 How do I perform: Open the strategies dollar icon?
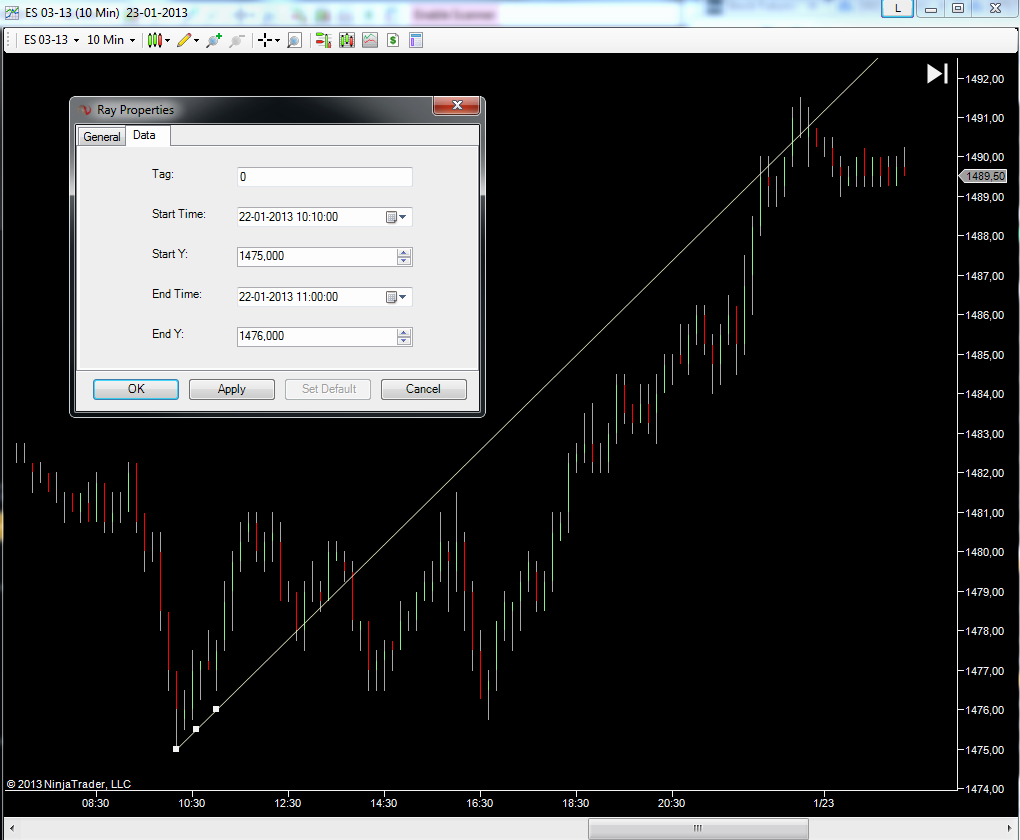[393, 40]
